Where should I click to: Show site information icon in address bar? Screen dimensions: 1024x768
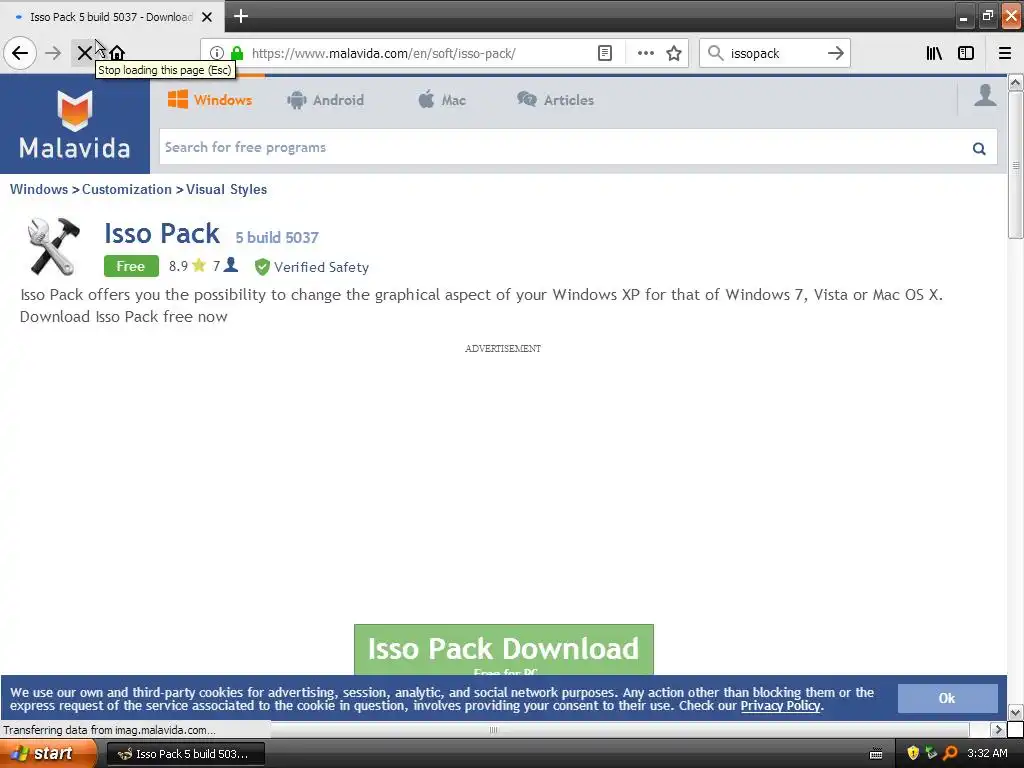(x=217, y=53)
